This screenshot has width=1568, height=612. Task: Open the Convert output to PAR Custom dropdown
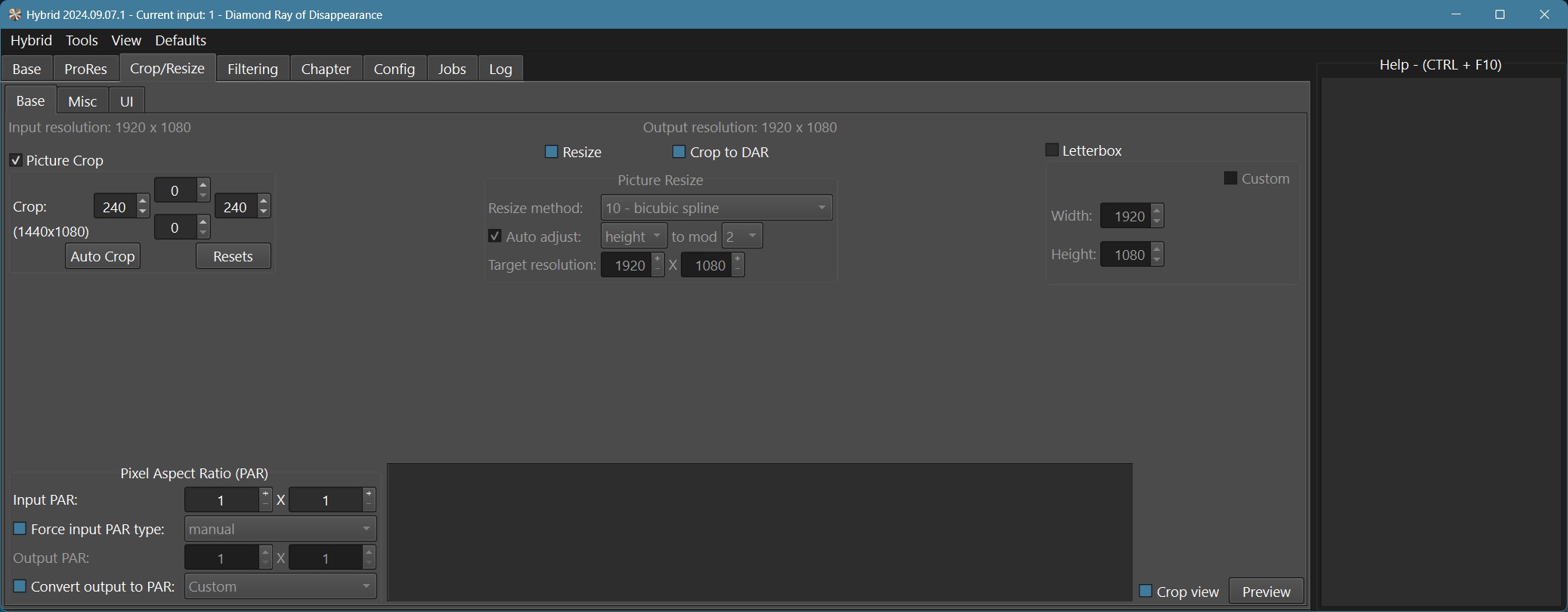[x=280, y=586]
